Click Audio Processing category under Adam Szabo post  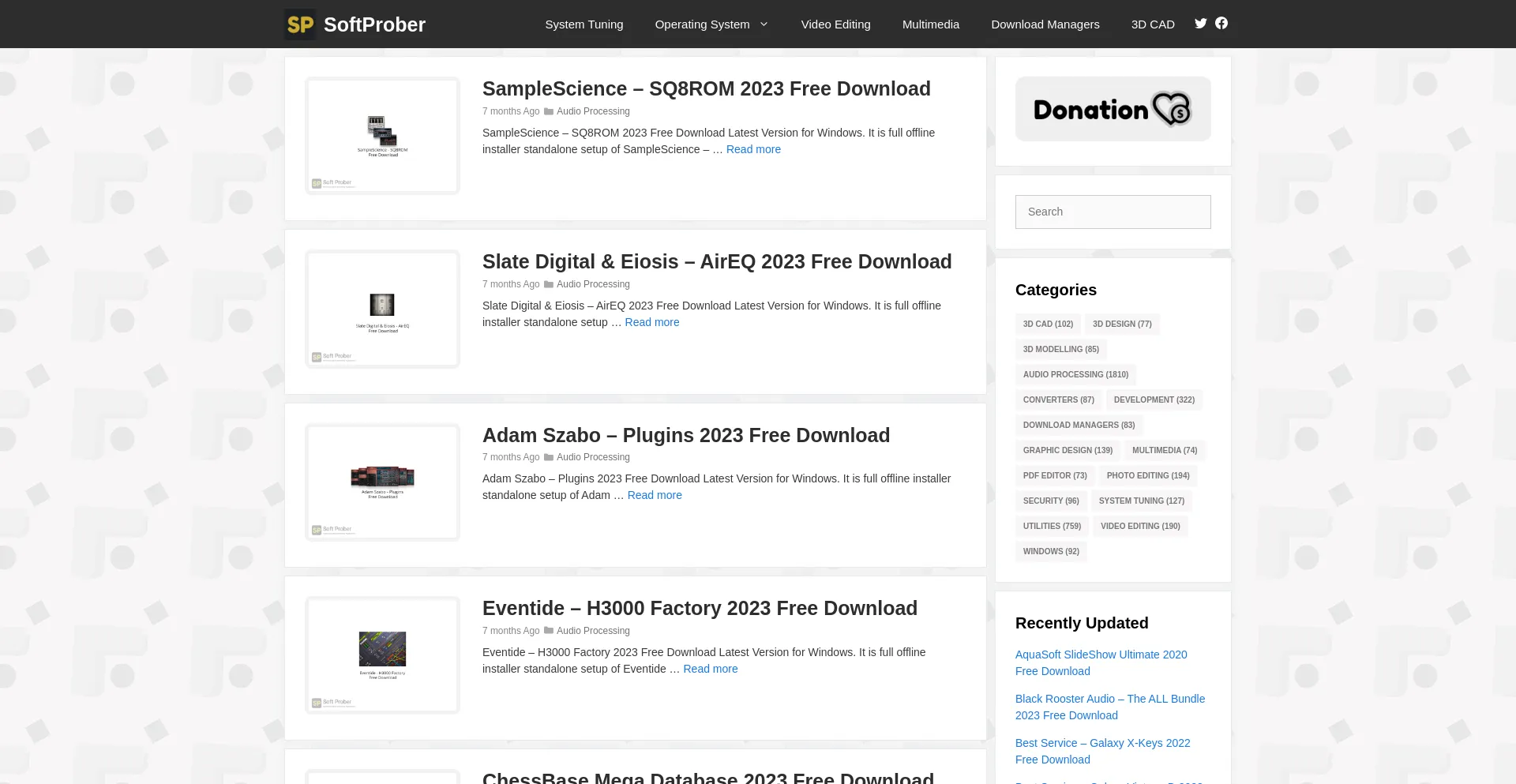click(x=593, y=457)
